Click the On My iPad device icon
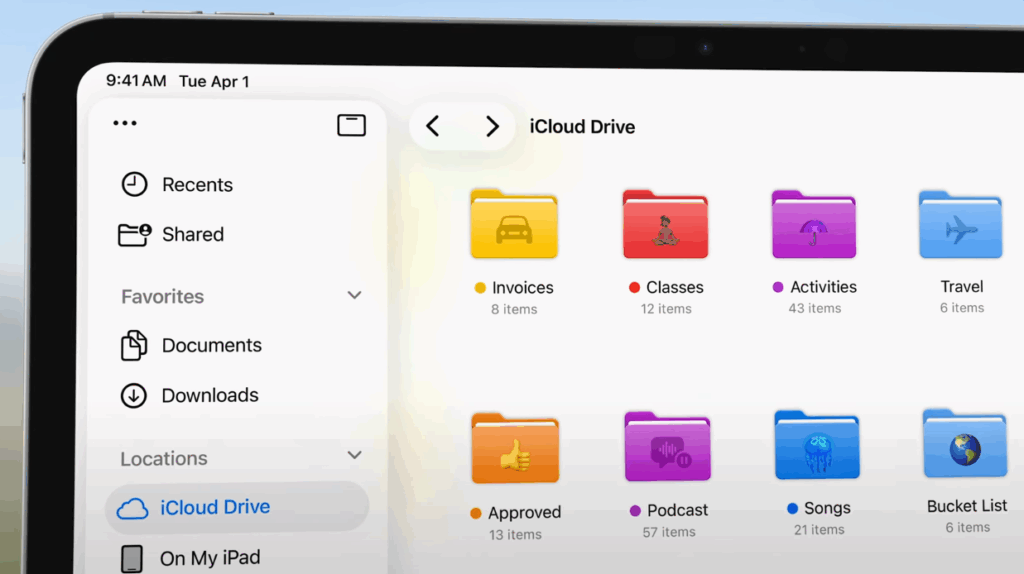1024x574 pixels. 132,559
